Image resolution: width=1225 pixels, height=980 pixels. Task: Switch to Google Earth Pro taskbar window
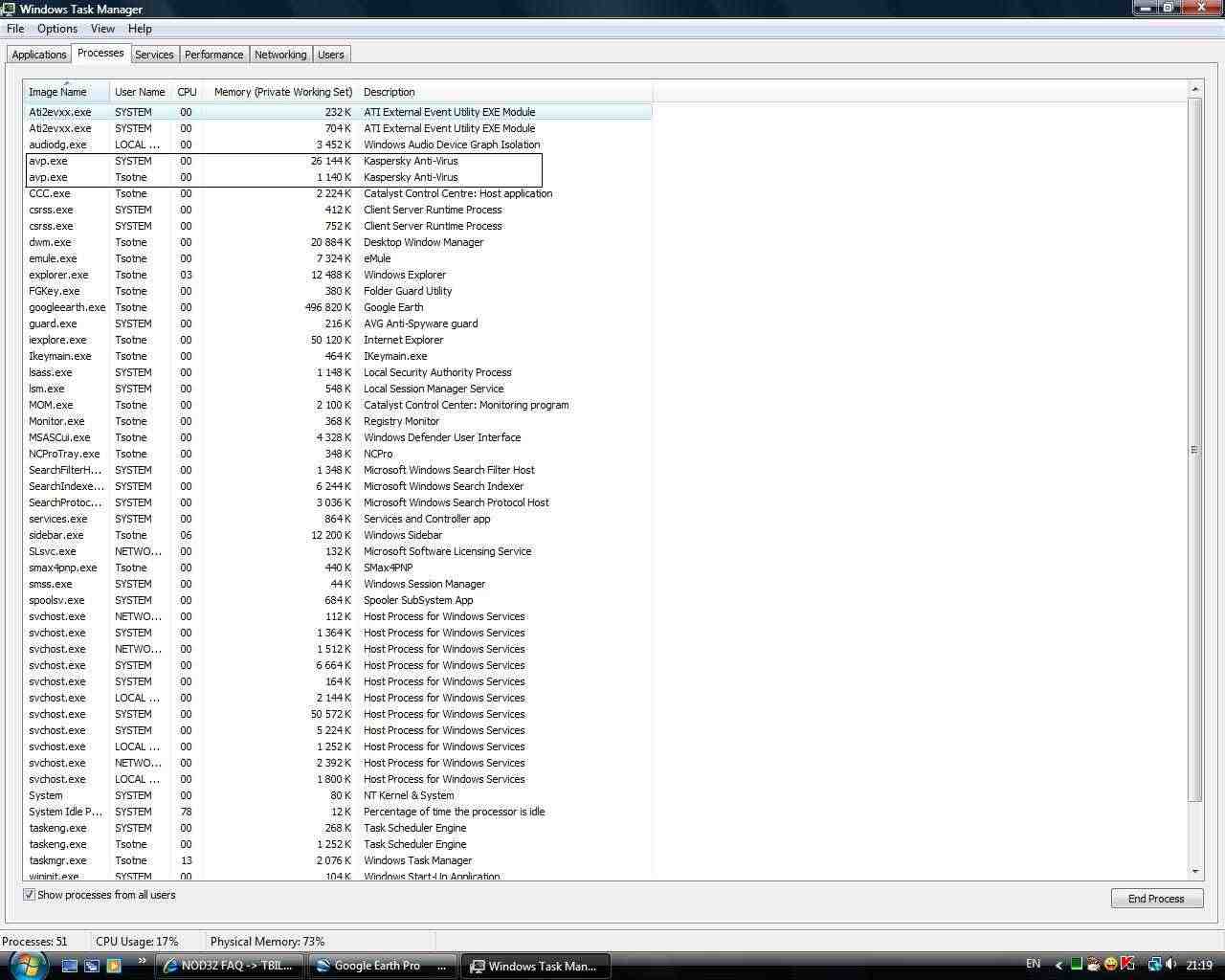pyautogui.click(x=383, y=966)
